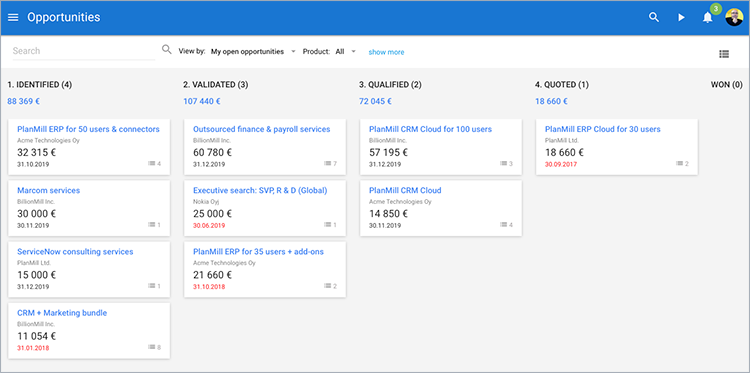Click the Identified total 88 369 €

click(23, 101)
